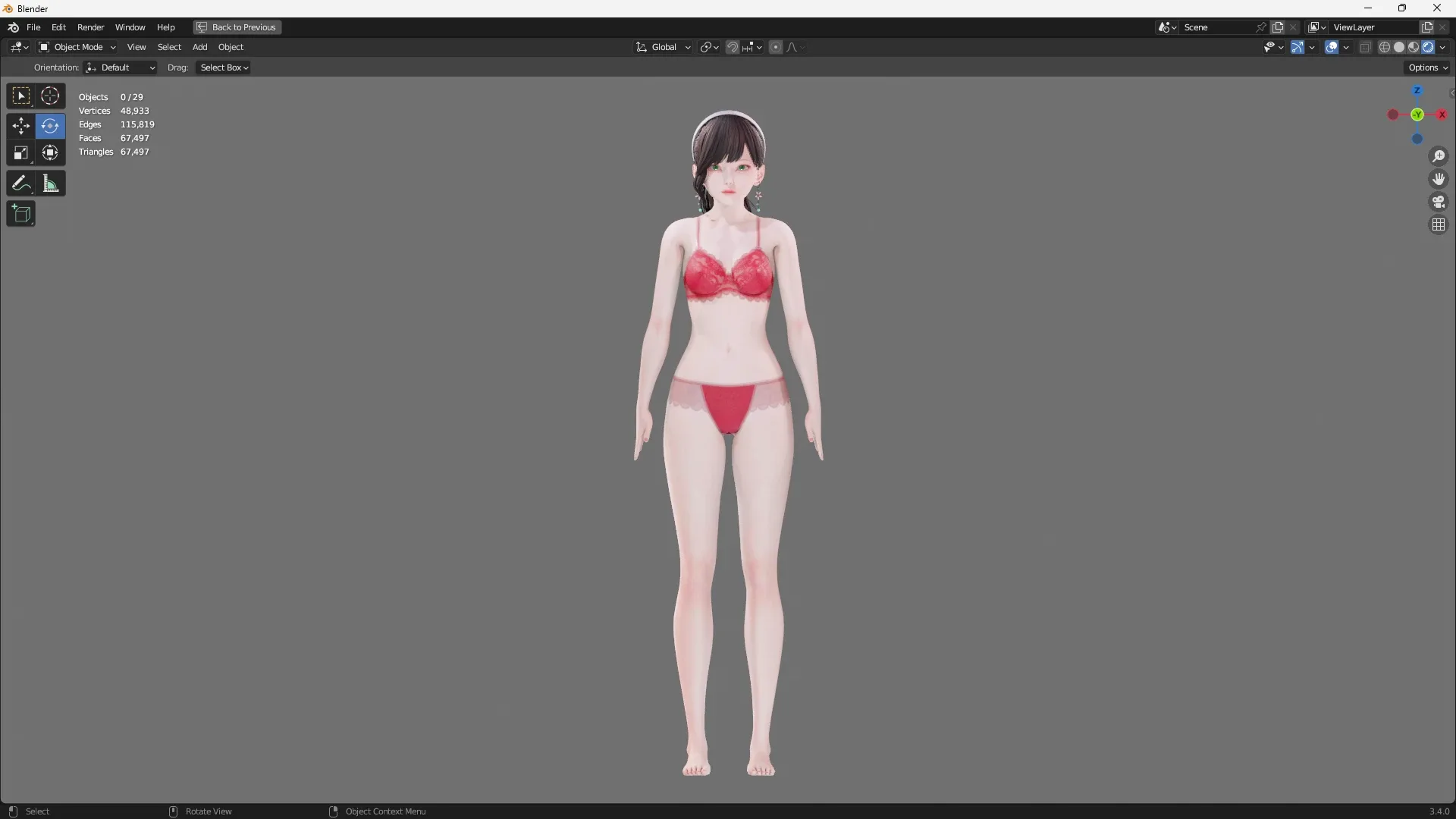1456x819 pixels.
Task: Toggle X-Ray mode
Action: 1365,47
